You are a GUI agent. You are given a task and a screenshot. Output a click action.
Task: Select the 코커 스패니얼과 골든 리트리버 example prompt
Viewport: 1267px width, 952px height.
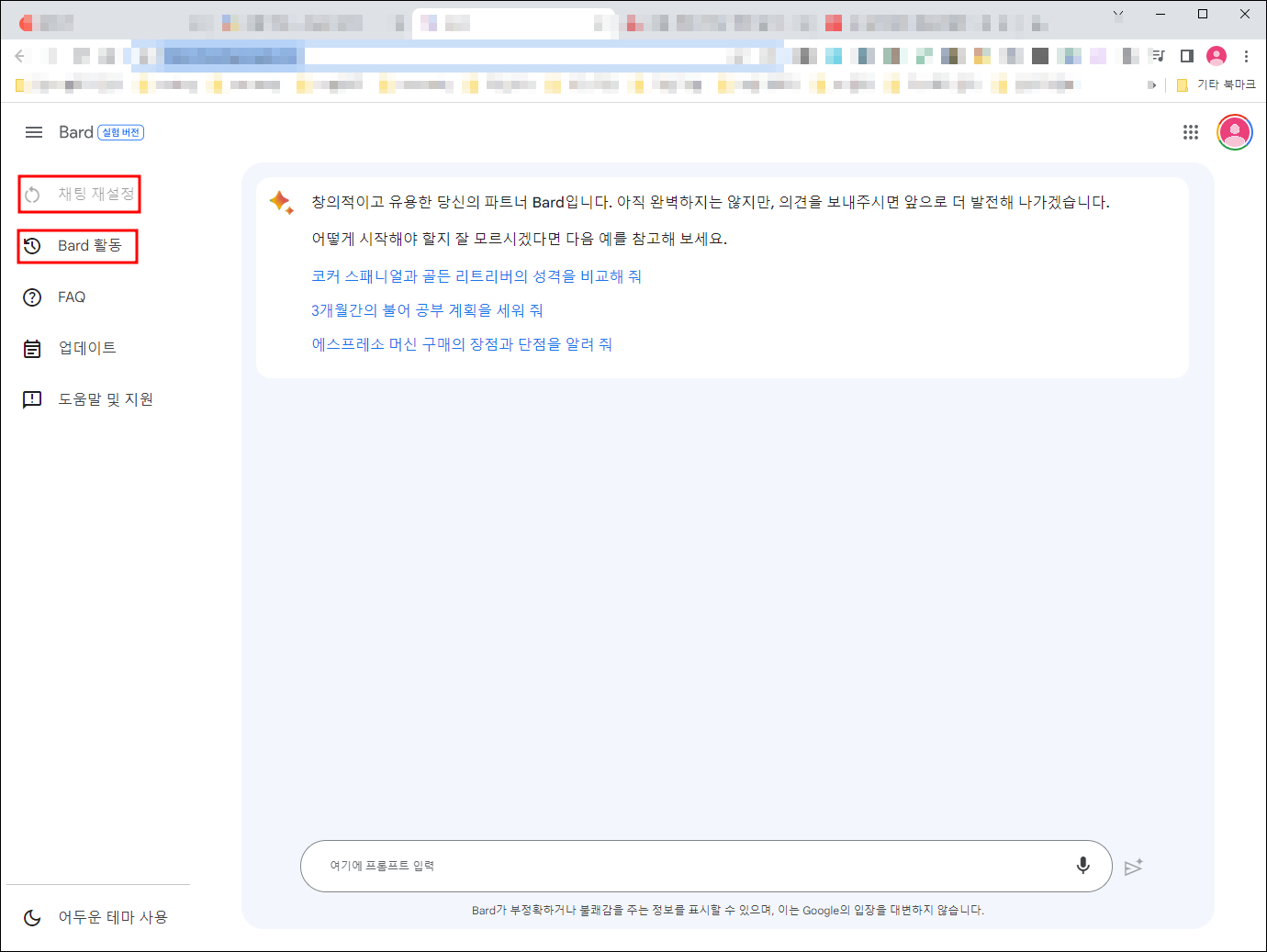click(x=477, y=276)
